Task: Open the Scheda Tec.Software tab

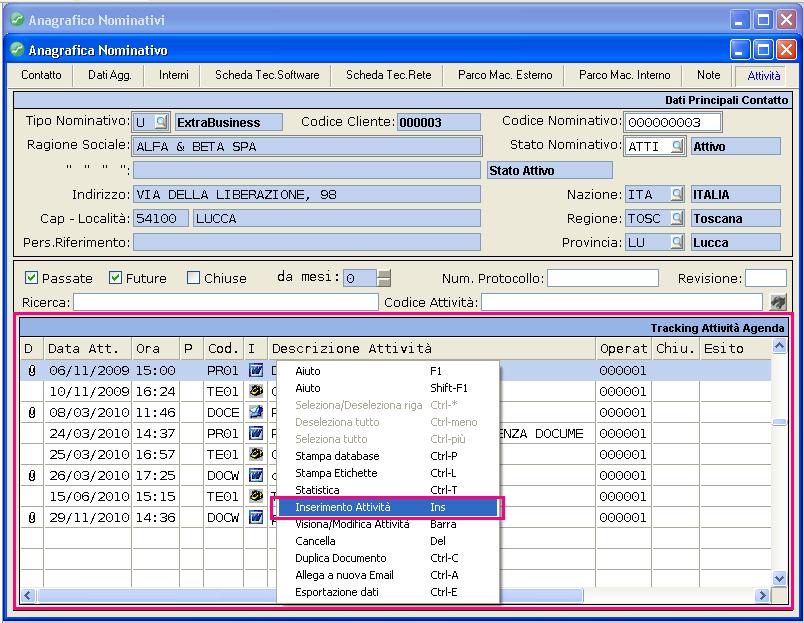Action: pos(267,75)
